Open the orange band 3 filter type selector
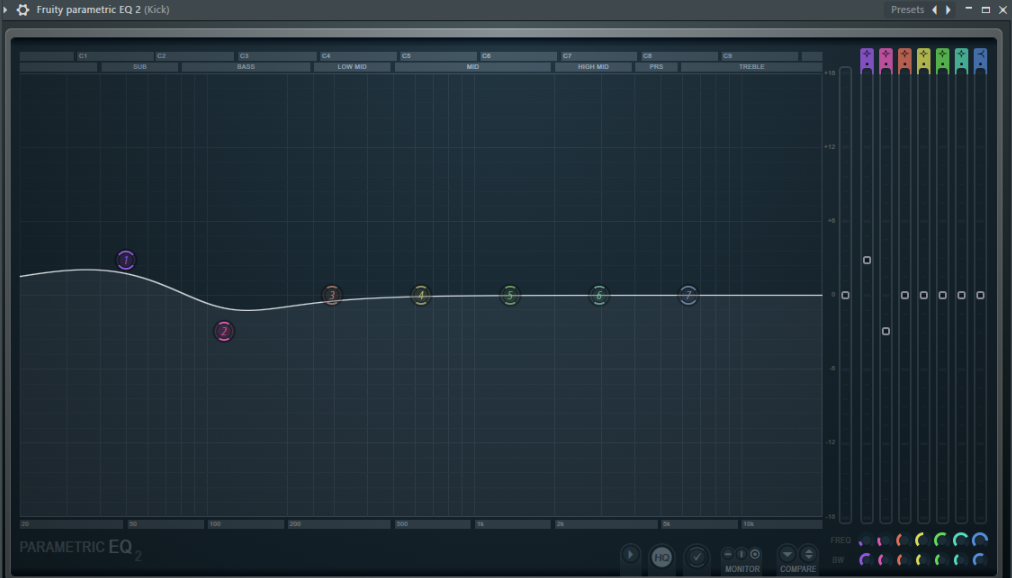Viewport: 1012px width, 578px height. [x=904, y=59]
